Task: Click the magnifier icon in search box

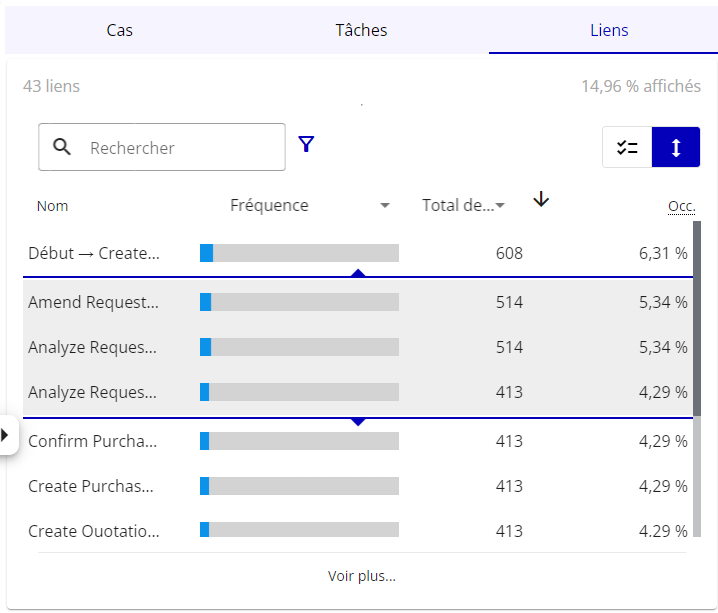Action: coord(62,147)
